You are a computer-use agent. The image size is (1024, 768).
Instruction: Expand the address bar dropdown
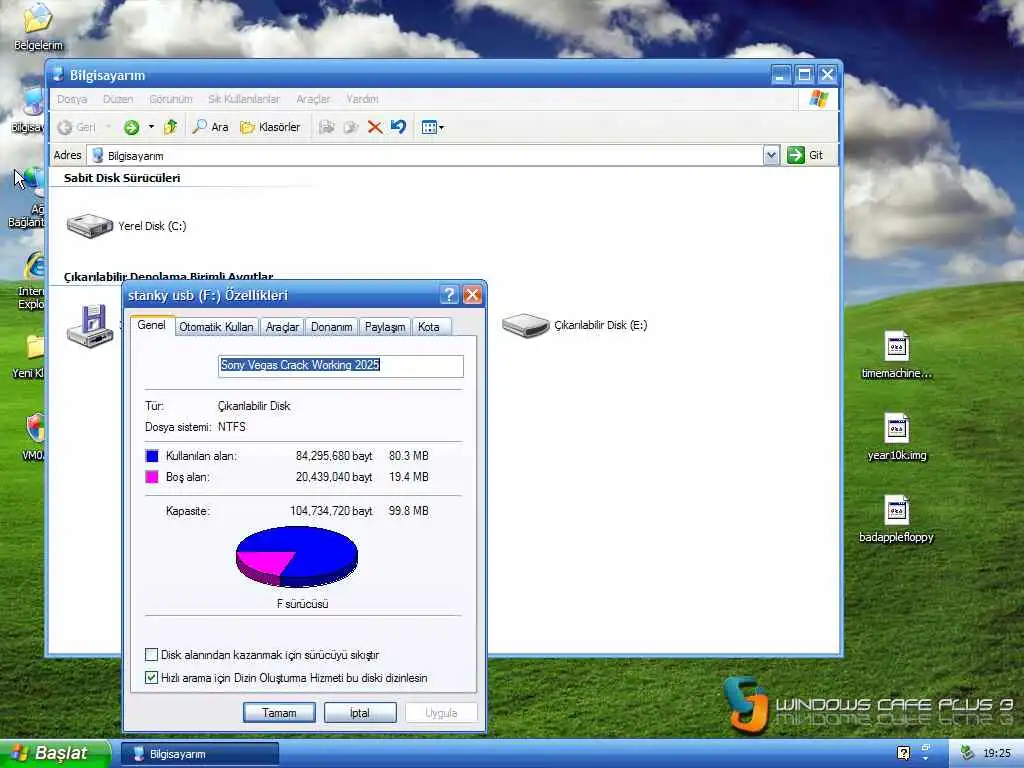[x=771, y=155]
